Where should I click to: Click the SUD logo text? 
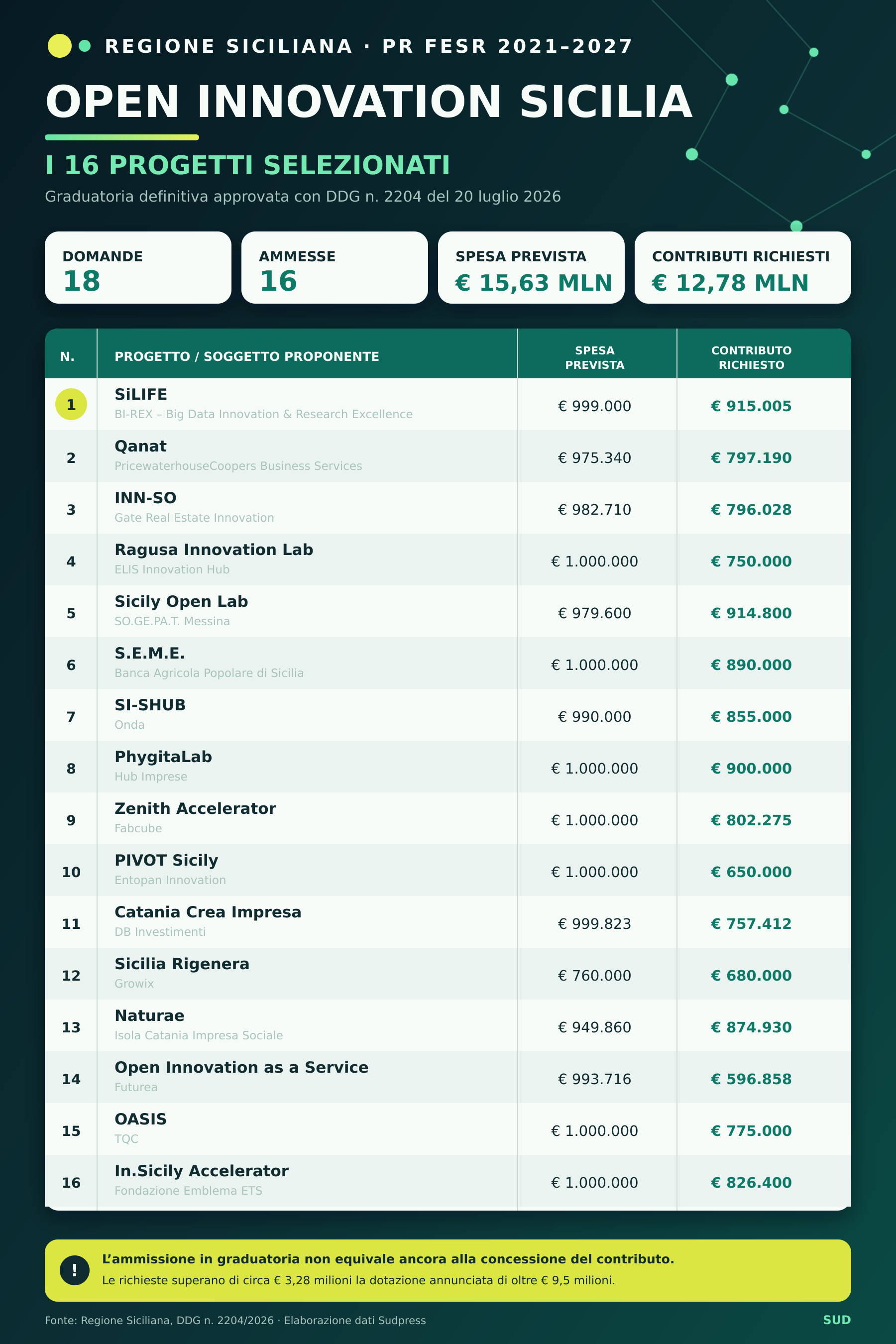coord(837,1320)
